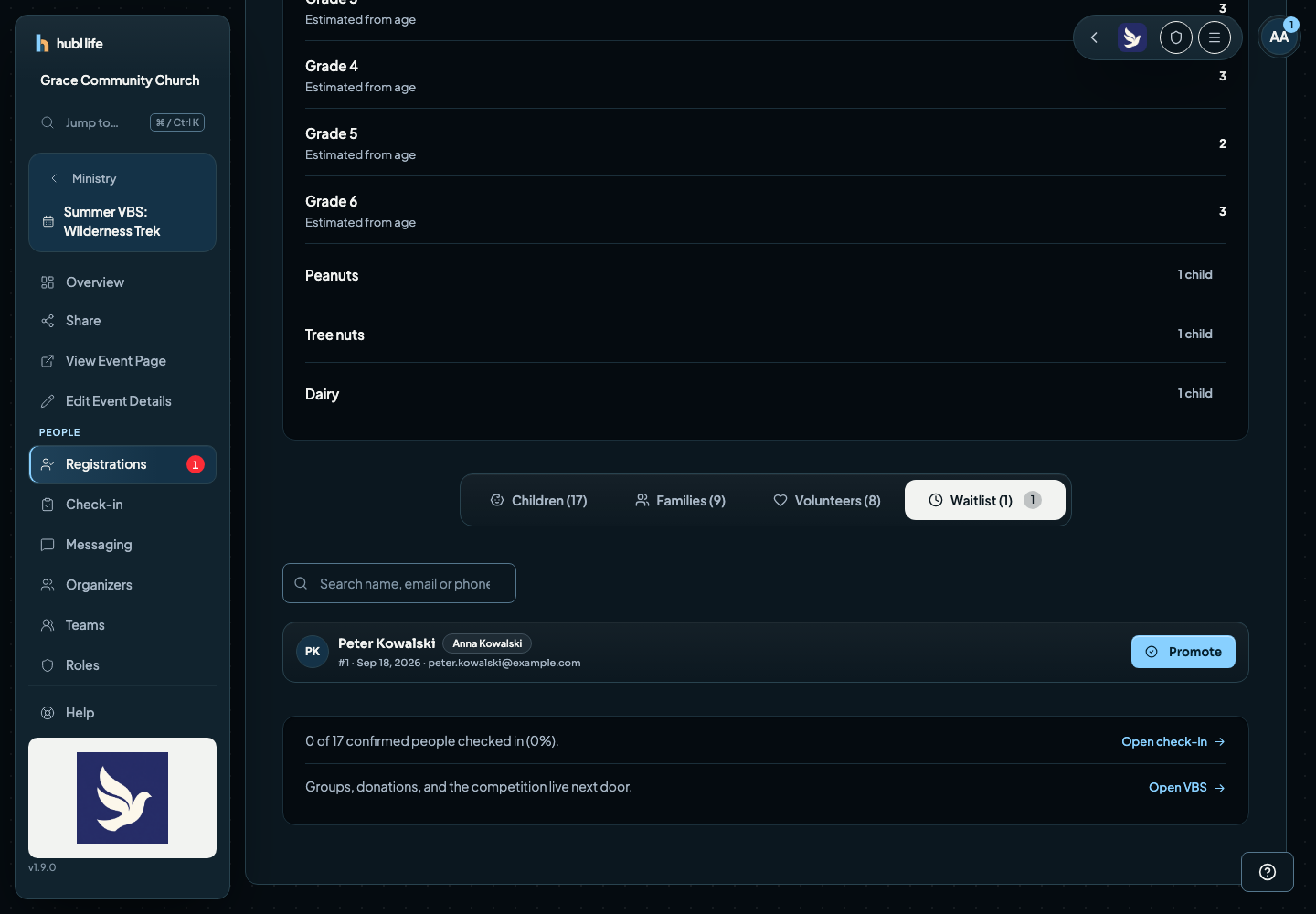
Task: Click the help question-mark button at bottom right
Action: pos(1268,872)
